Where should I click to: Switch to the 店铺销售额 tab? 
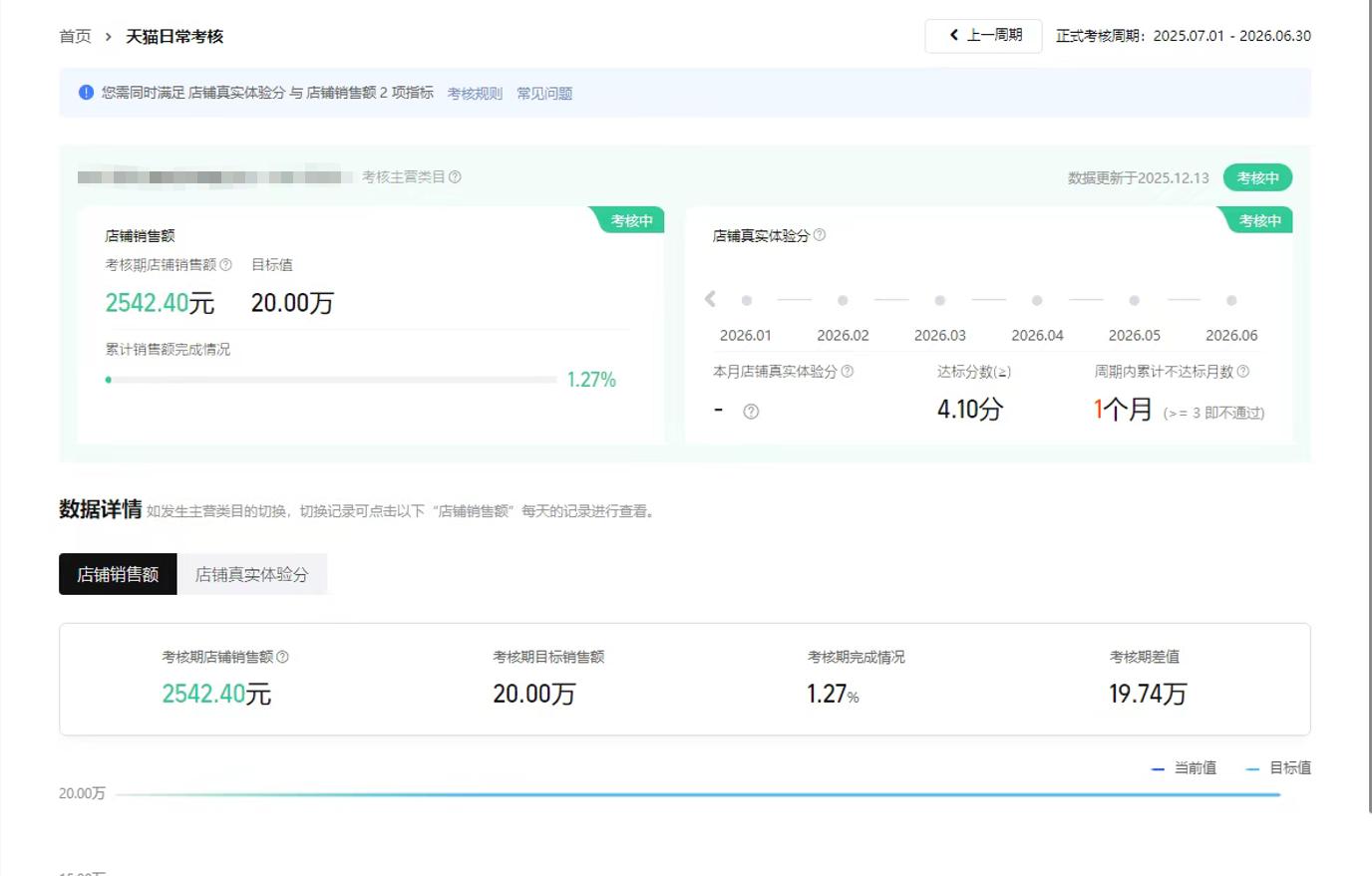(x=118, y=574)
